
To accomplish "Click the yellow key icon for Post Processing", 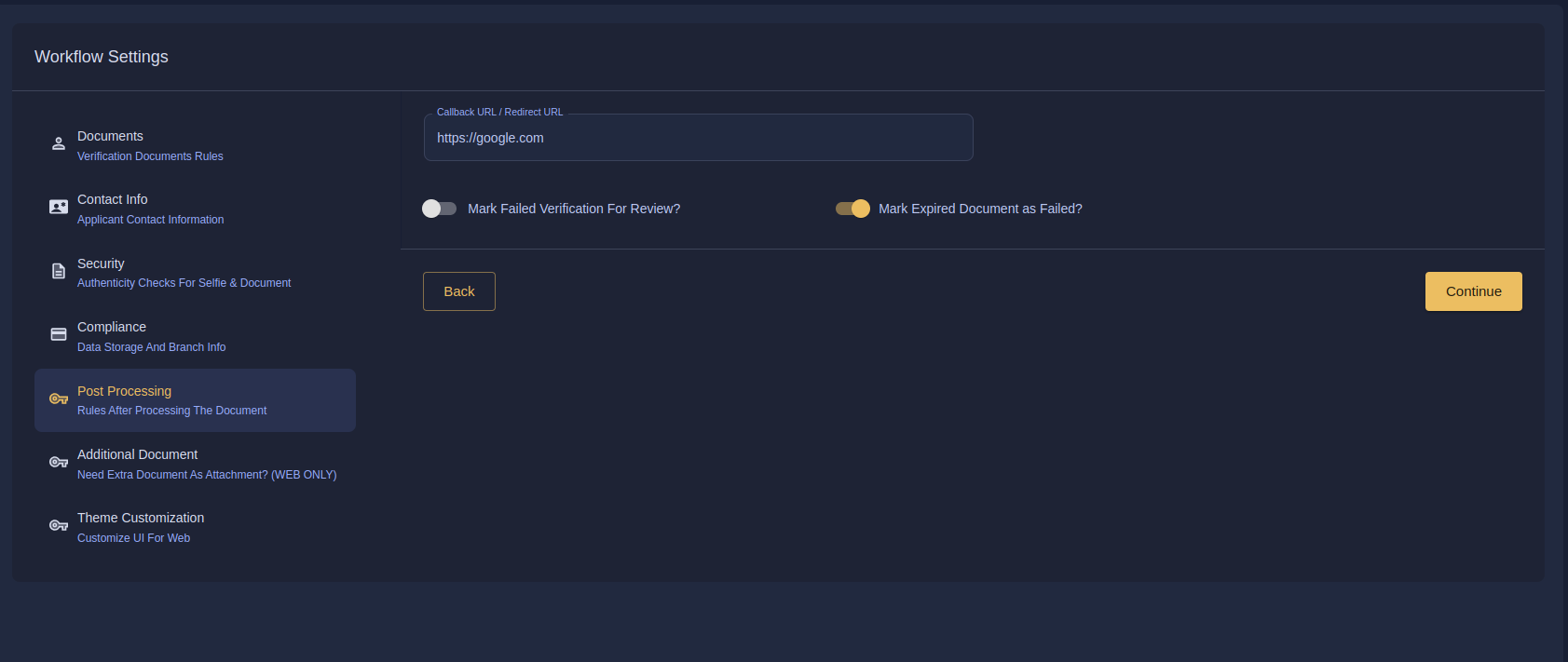I will (x=59, y=399).
